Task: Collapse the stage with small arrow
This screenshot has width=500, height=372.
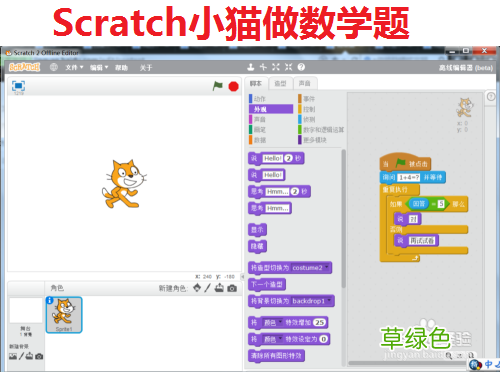Action: [x=242, y=277]
